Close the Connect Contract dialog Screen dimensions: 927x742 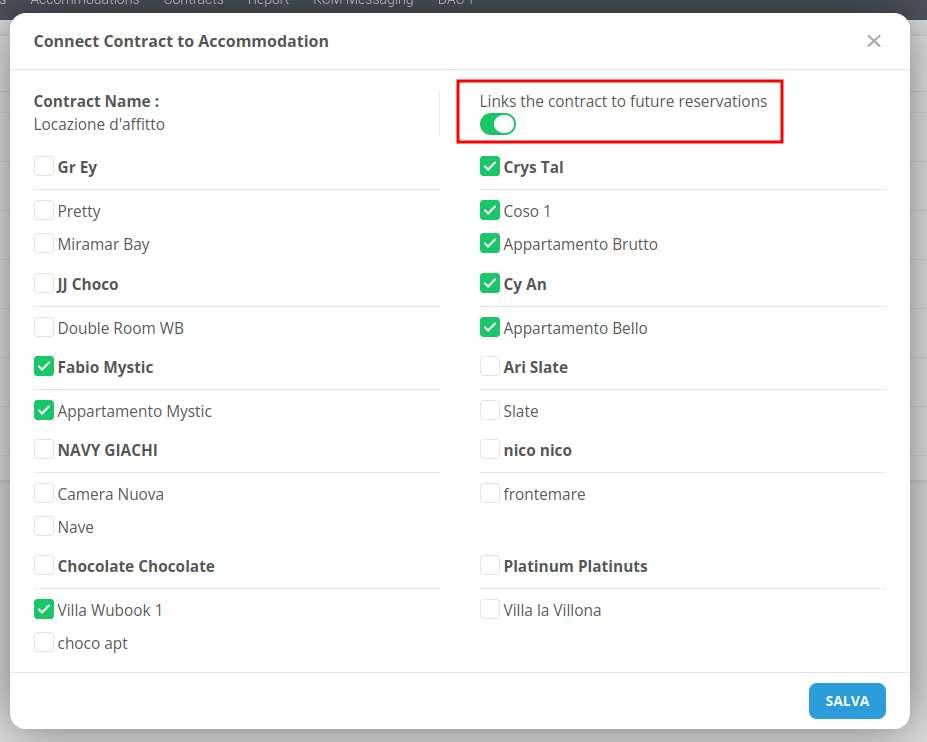pyautogui.click(x=873, y=41)
